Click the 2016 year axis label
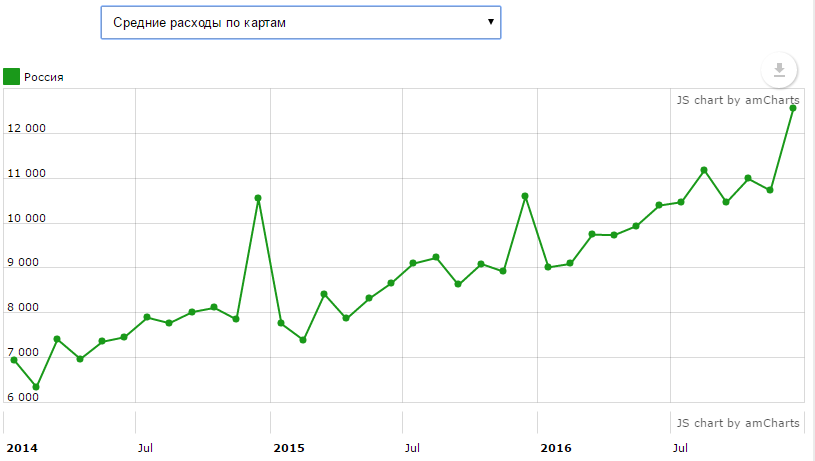815x461 pixels. click(x=555, y=447)
